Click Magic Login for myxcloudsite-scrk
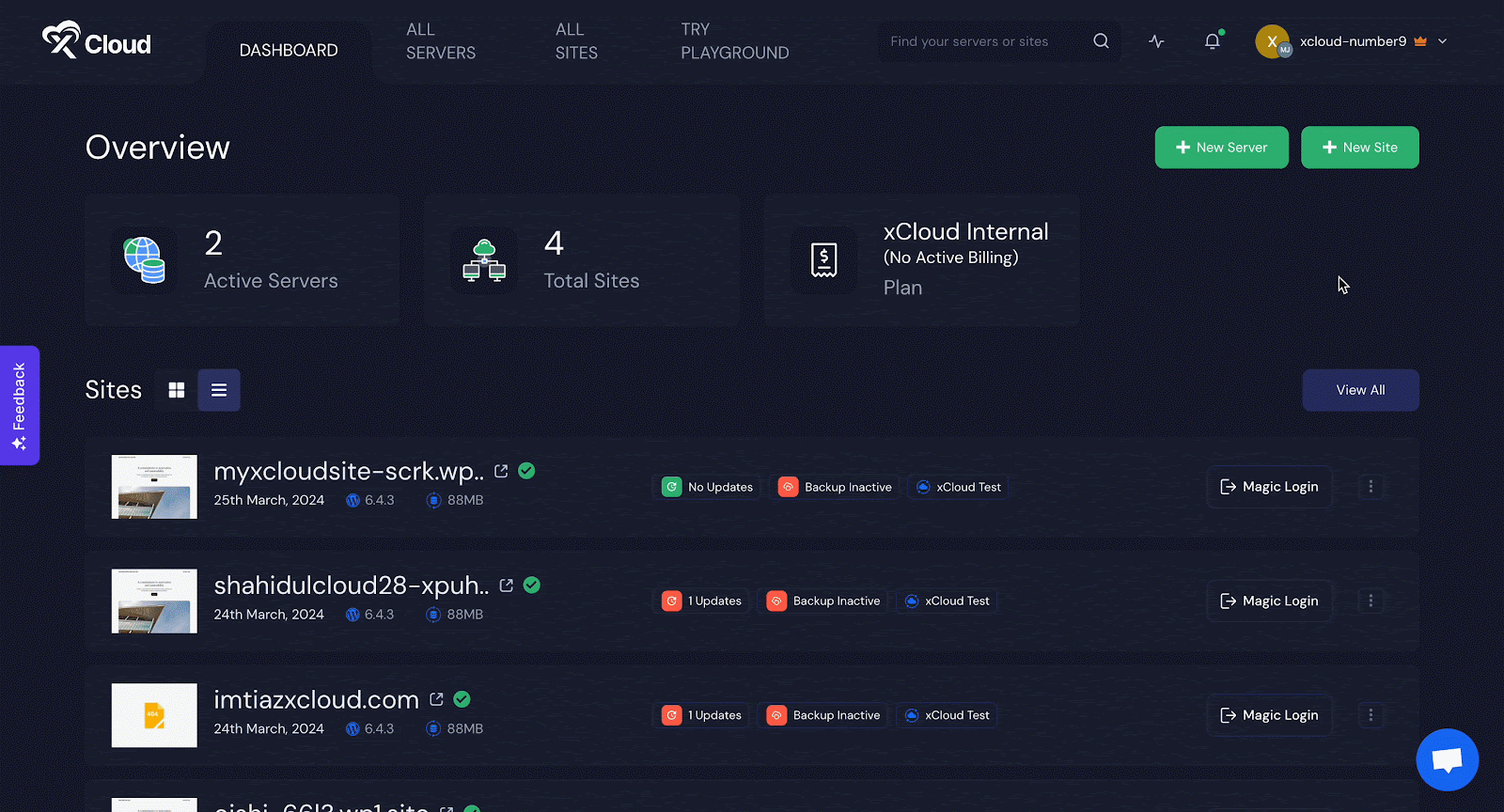The image size is (1504, 812). [x=1269, y=487]
